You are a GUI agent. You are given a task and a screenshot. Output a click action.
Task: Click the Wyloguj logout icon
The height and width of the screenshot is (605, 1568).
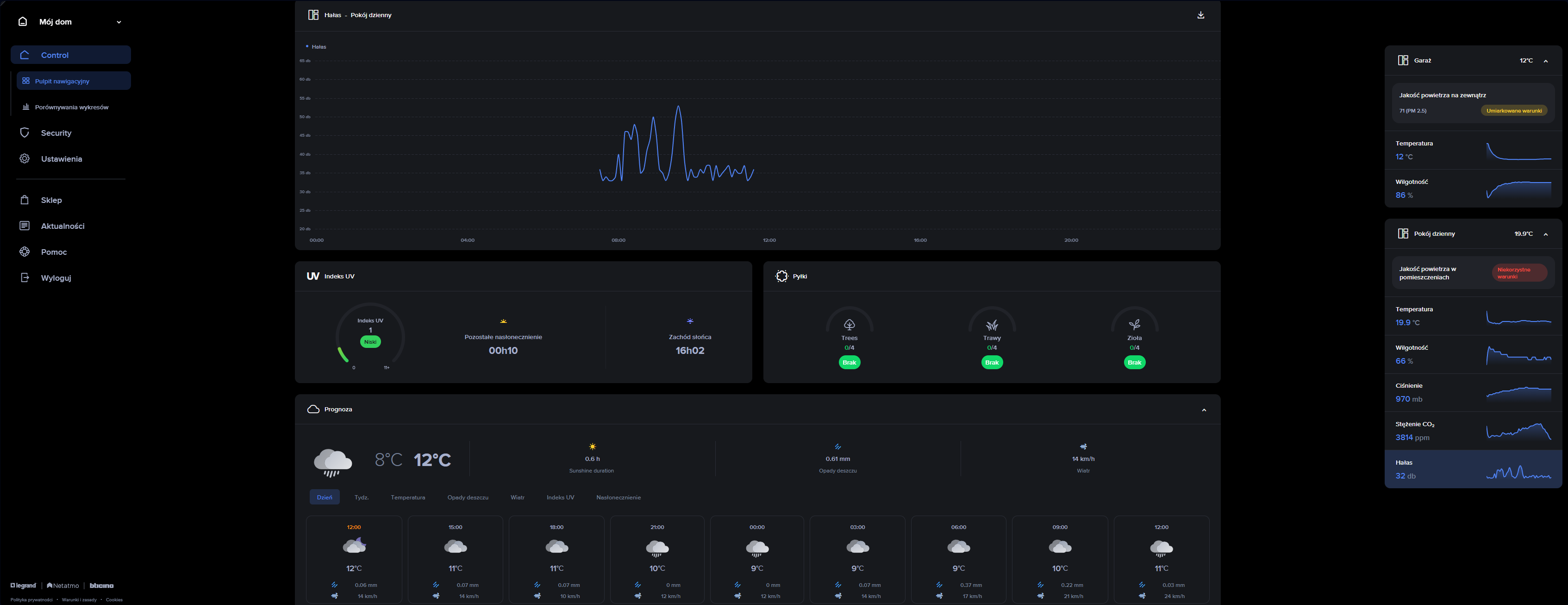25,278
